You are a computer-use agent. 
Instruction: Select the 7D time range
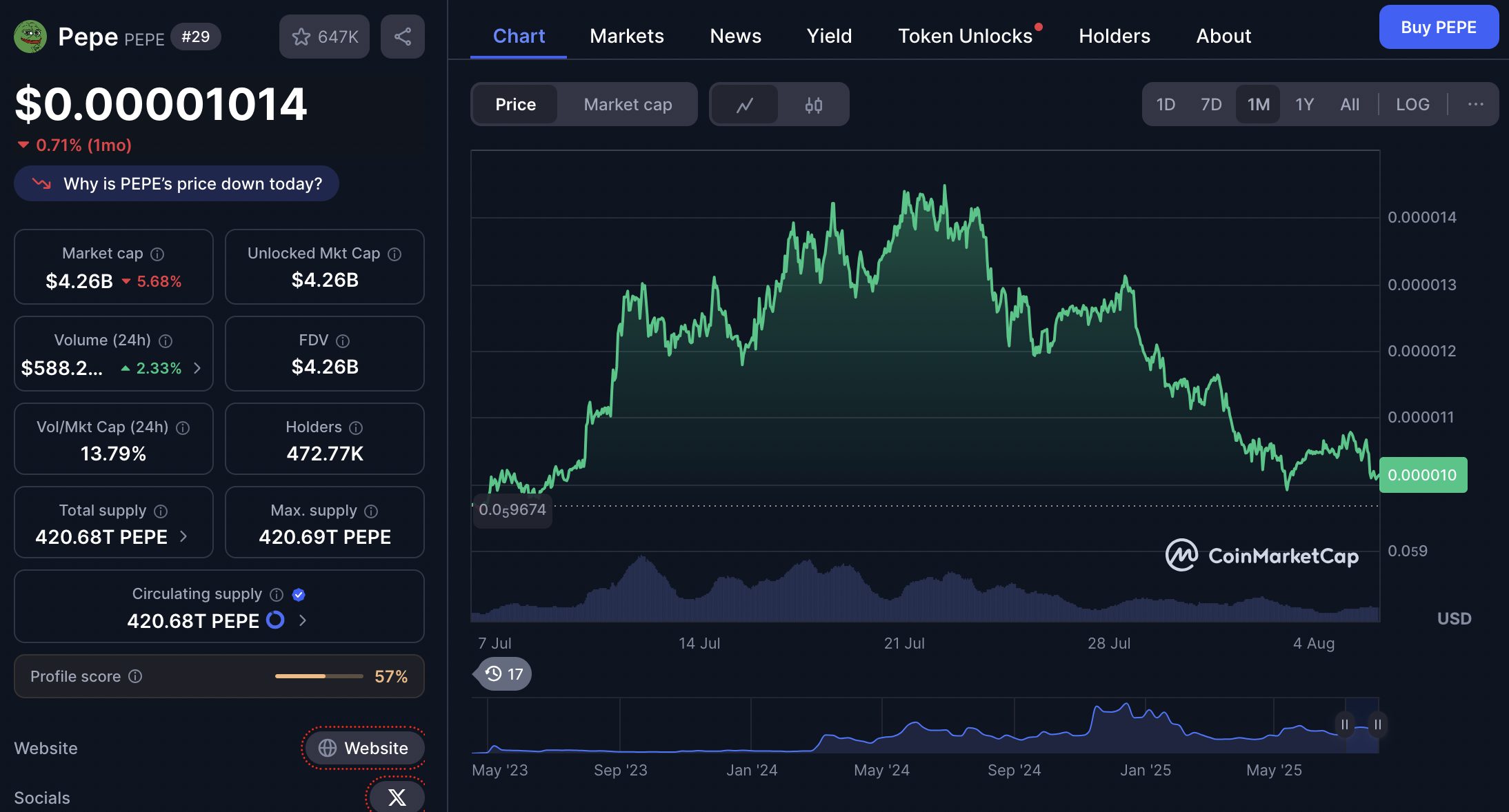[1210, 105]
